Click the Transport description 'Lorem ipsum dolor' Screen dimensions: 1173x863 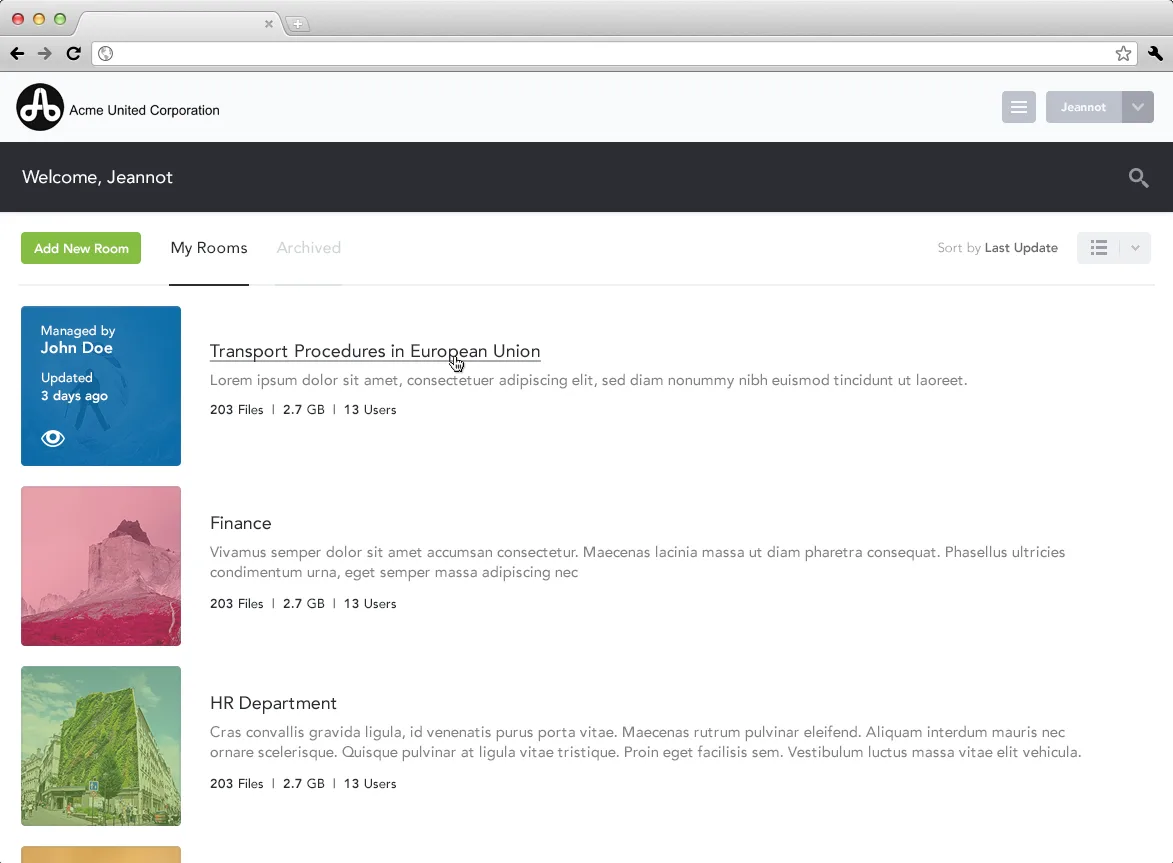[588, 380]
